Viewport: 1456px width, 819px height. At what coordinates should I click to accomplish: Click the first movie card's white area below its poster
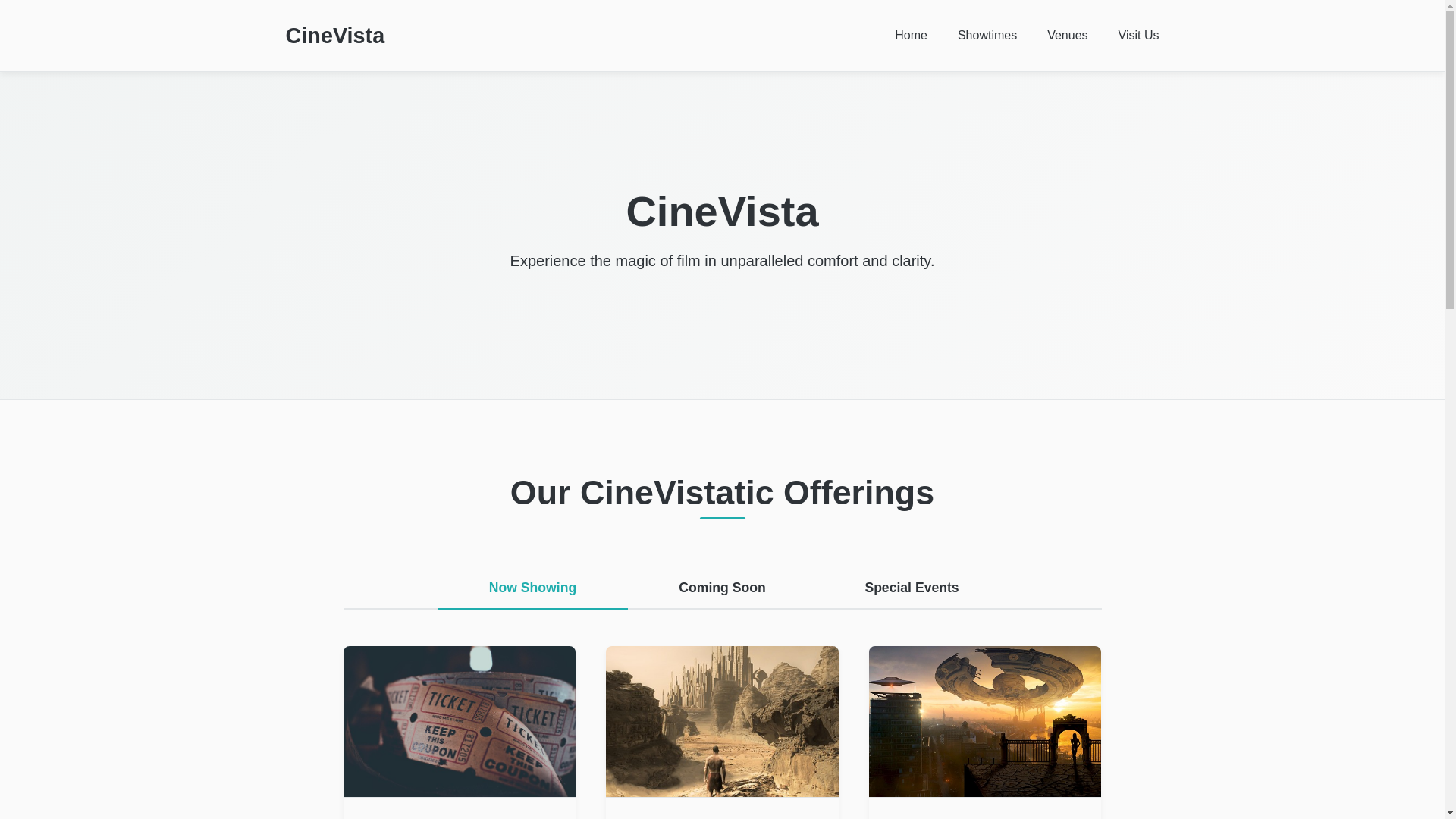[x=459, y=808]
